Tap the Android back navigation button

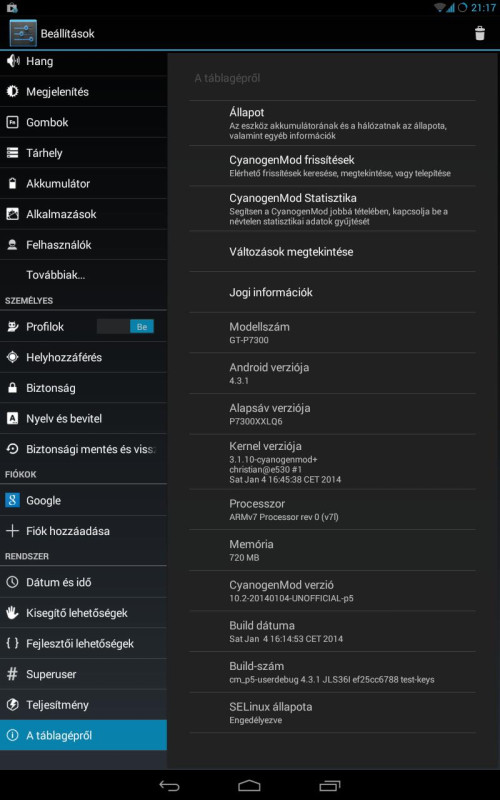(x=169, y=786)
